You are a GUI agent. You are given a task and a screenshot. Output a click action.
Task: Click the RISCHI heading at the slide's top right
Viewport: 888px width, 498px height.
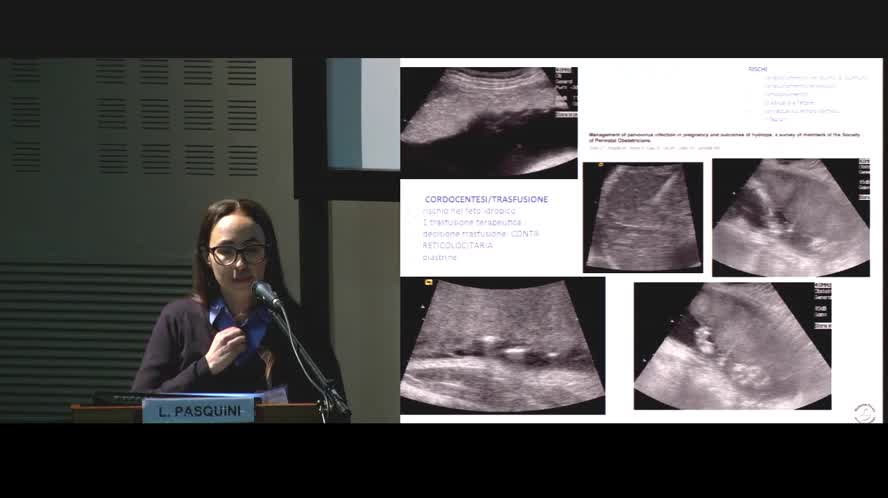[x=757, y=69]
